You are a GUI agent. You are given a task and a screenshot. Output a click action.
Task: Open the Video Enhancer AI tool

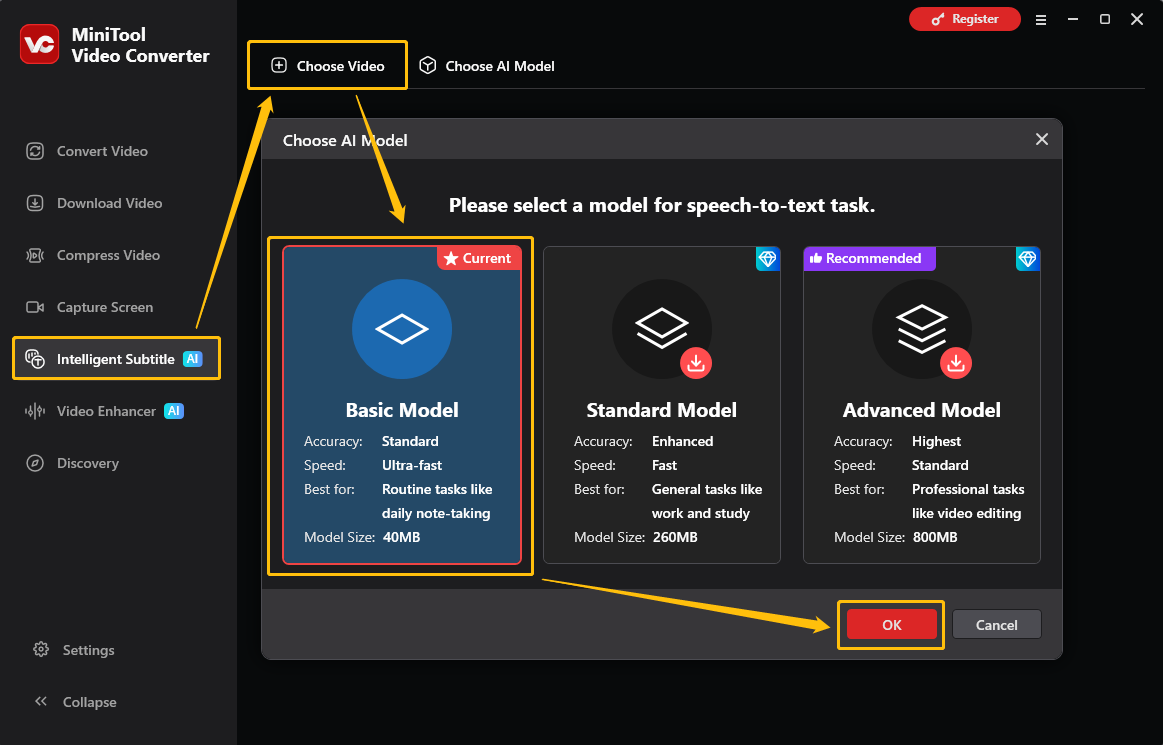(104, 411)
